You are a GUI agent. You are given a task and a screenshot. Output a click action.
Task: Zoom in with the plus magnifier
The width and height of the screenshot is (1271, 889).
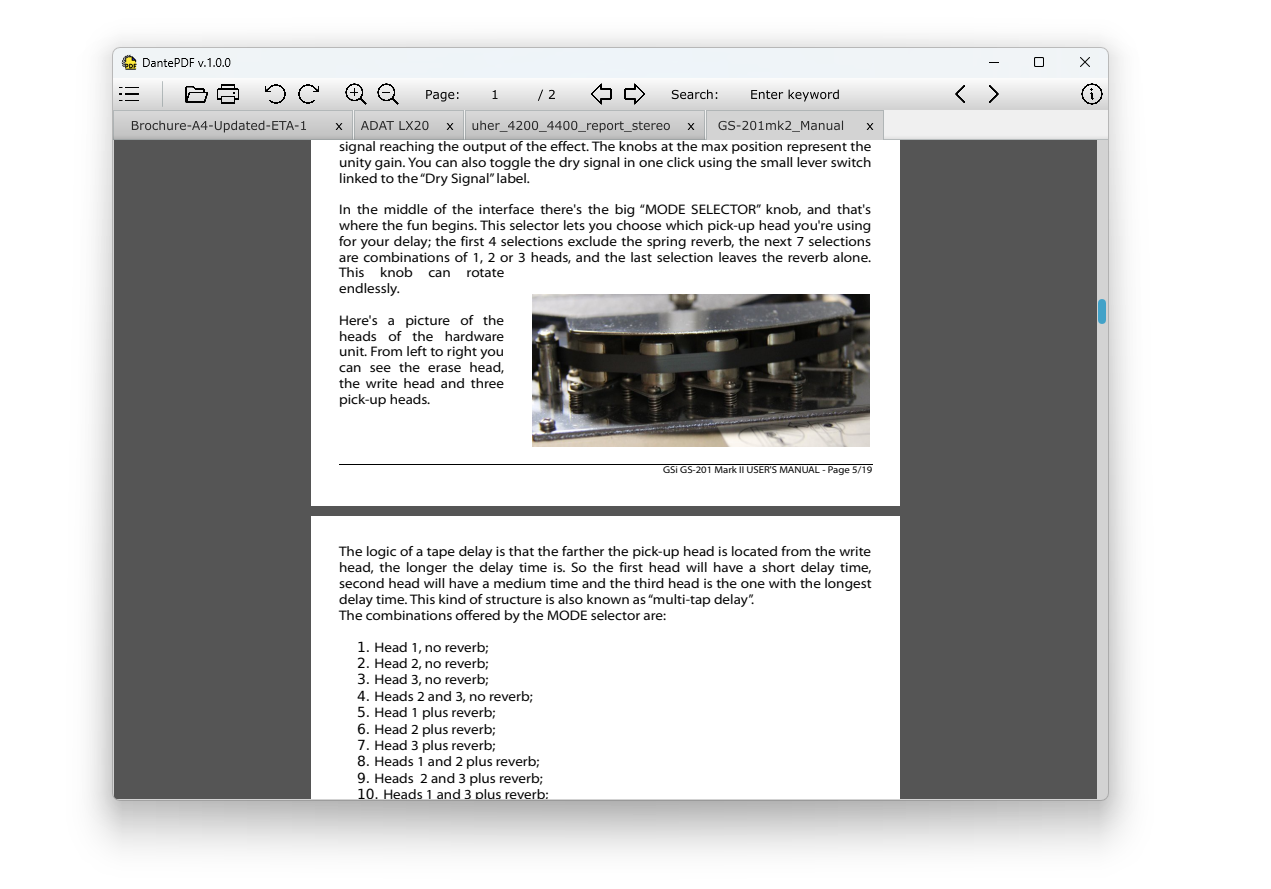[355, 94]
